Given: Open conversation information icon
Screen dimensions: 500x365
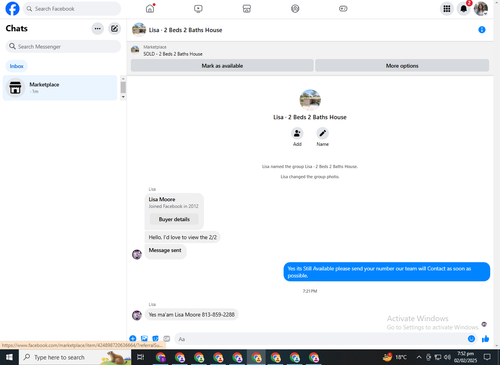Looking at the screenshot, I should [x=482, y=30].
